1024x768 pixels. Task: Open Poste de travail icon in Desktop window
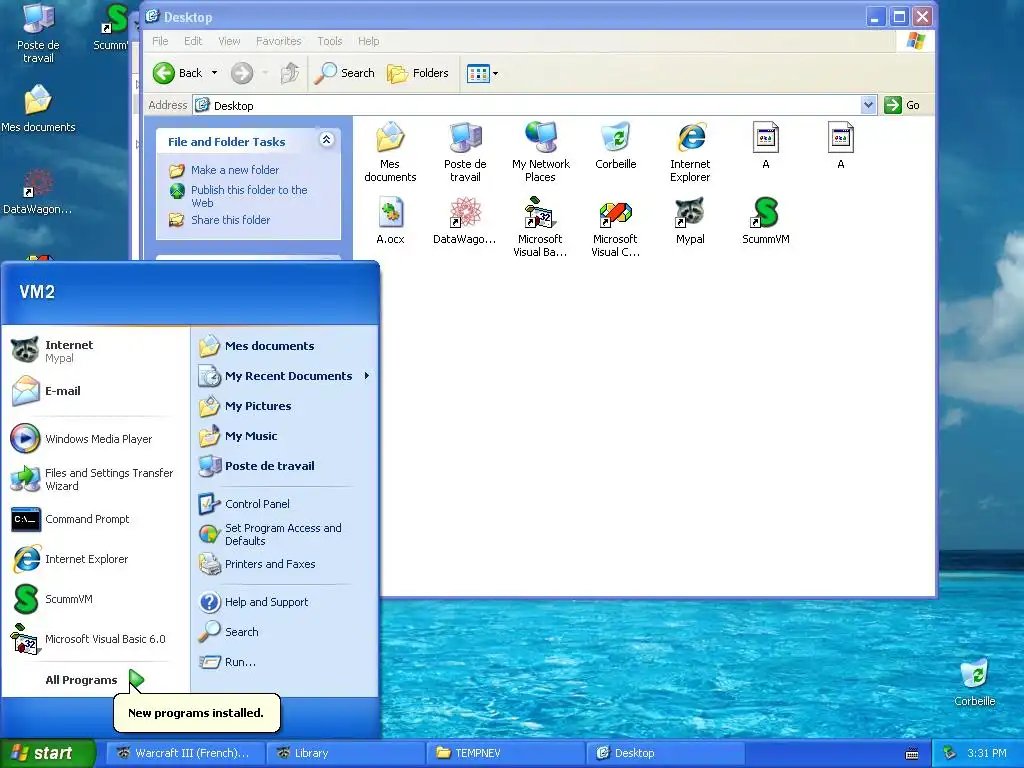tap(465, 152)
